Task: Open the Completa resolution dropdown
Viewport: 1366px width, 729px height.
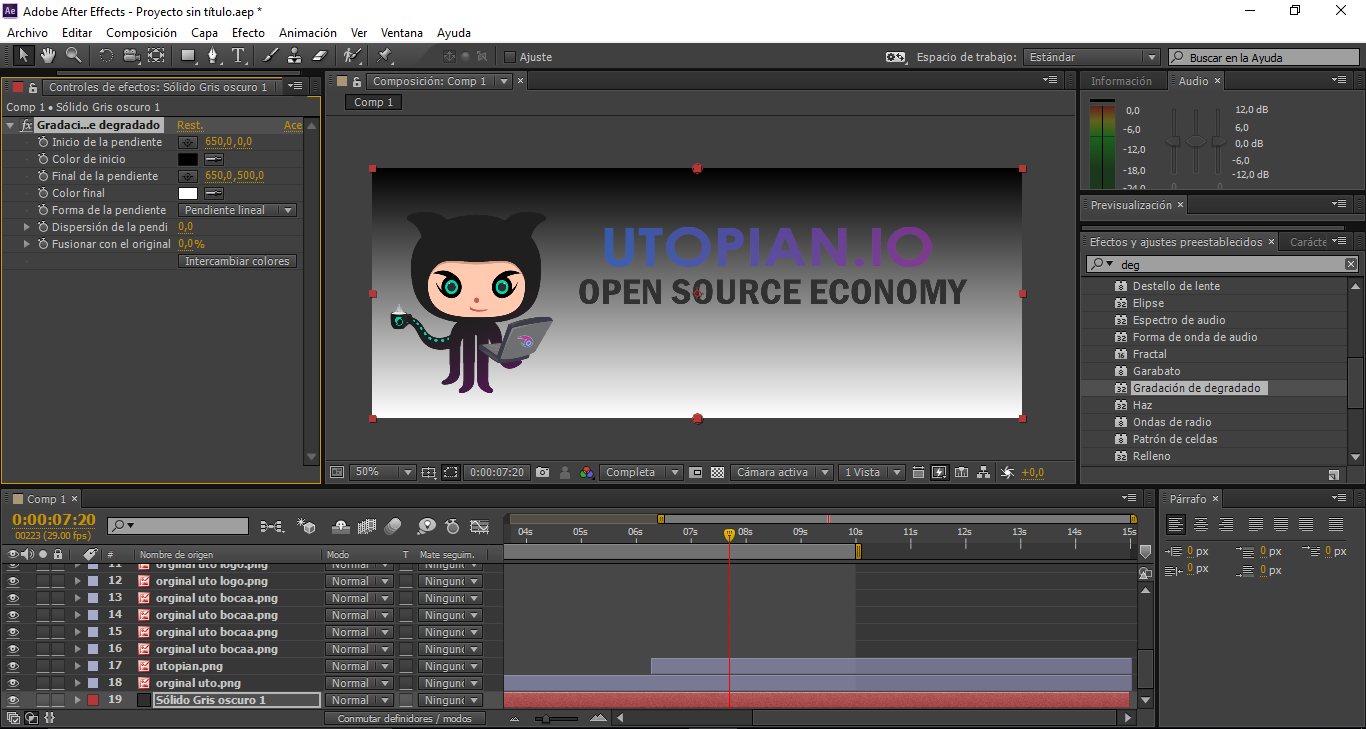Action: (642, 472)
